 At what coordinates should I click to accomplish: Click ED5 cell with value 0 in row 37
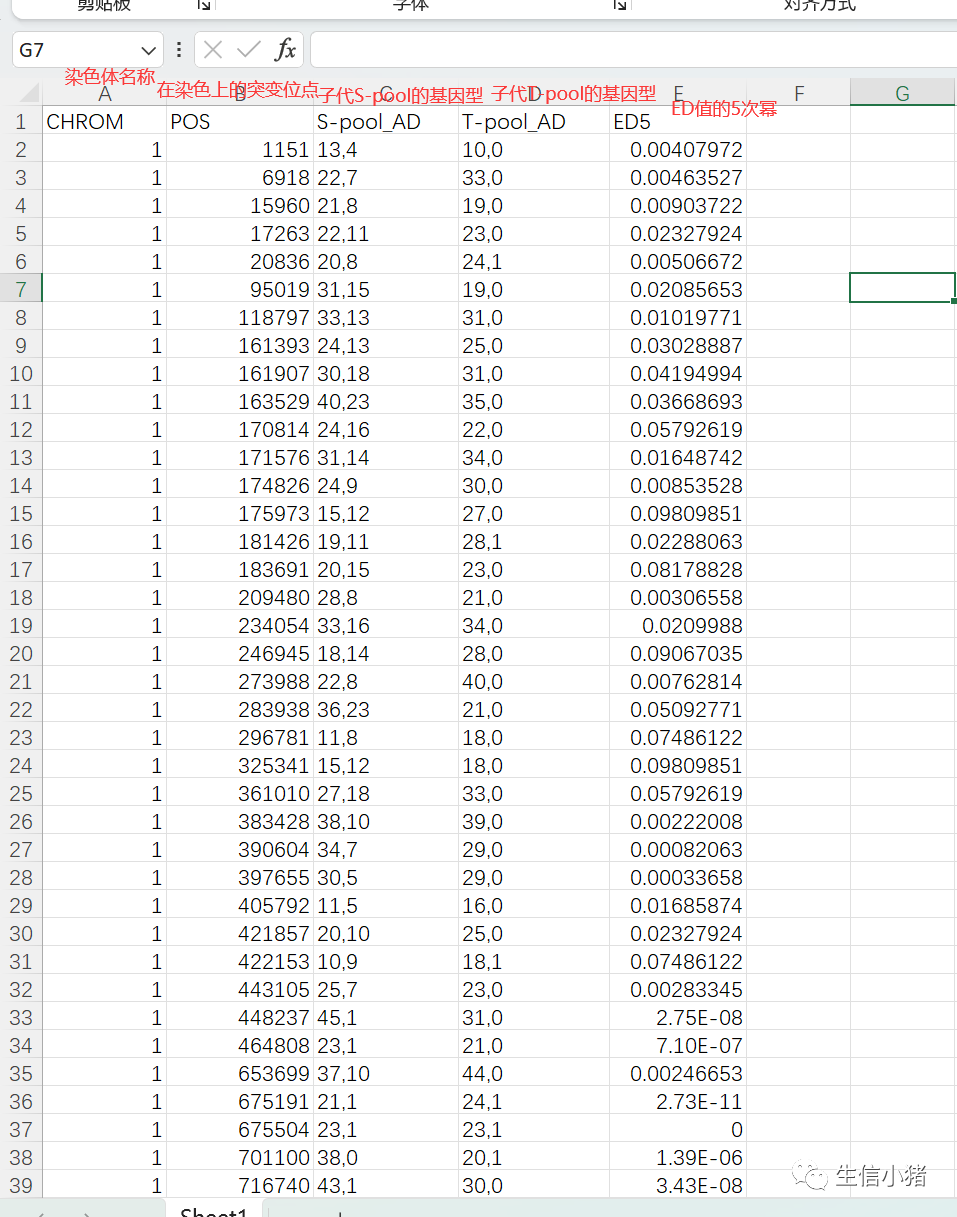click(x=678, y=1130)
